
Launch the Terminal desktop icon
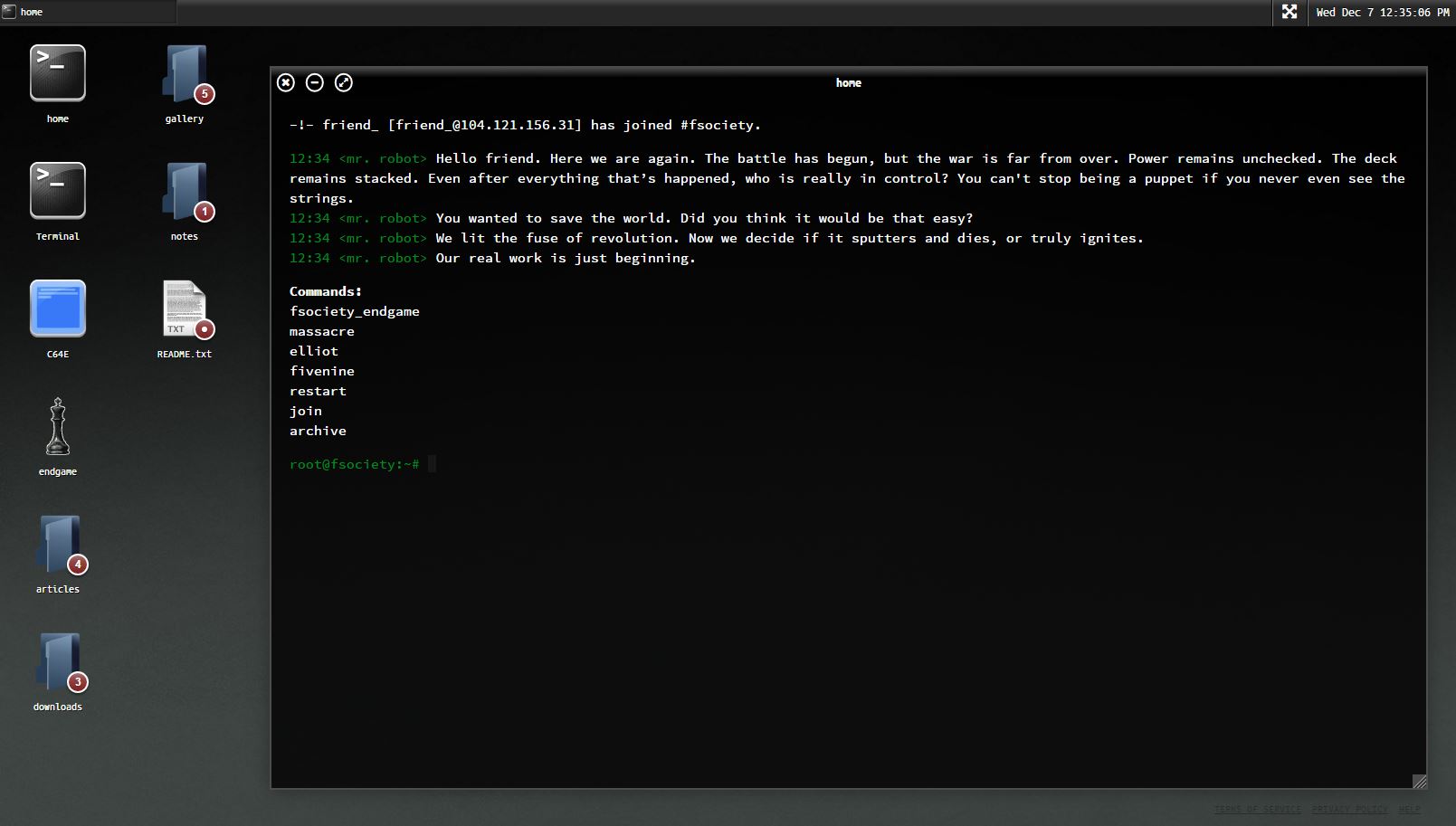58,191
